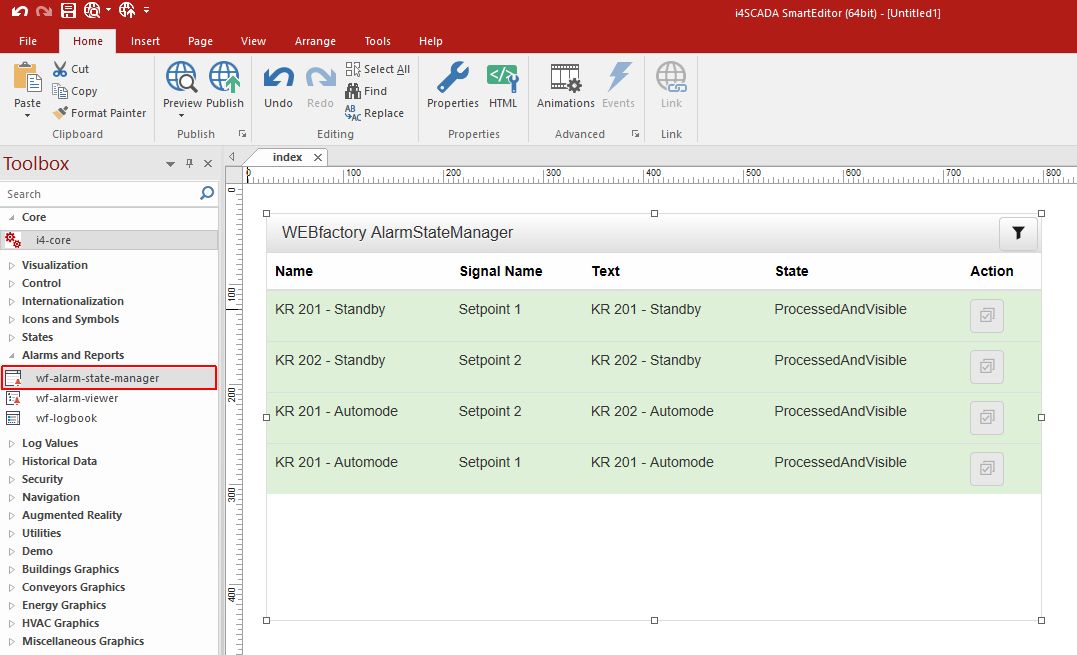Open the HTML editor tool
Image resolution: width=1077 pixels, height=655 pixels.
coord(503,84)
